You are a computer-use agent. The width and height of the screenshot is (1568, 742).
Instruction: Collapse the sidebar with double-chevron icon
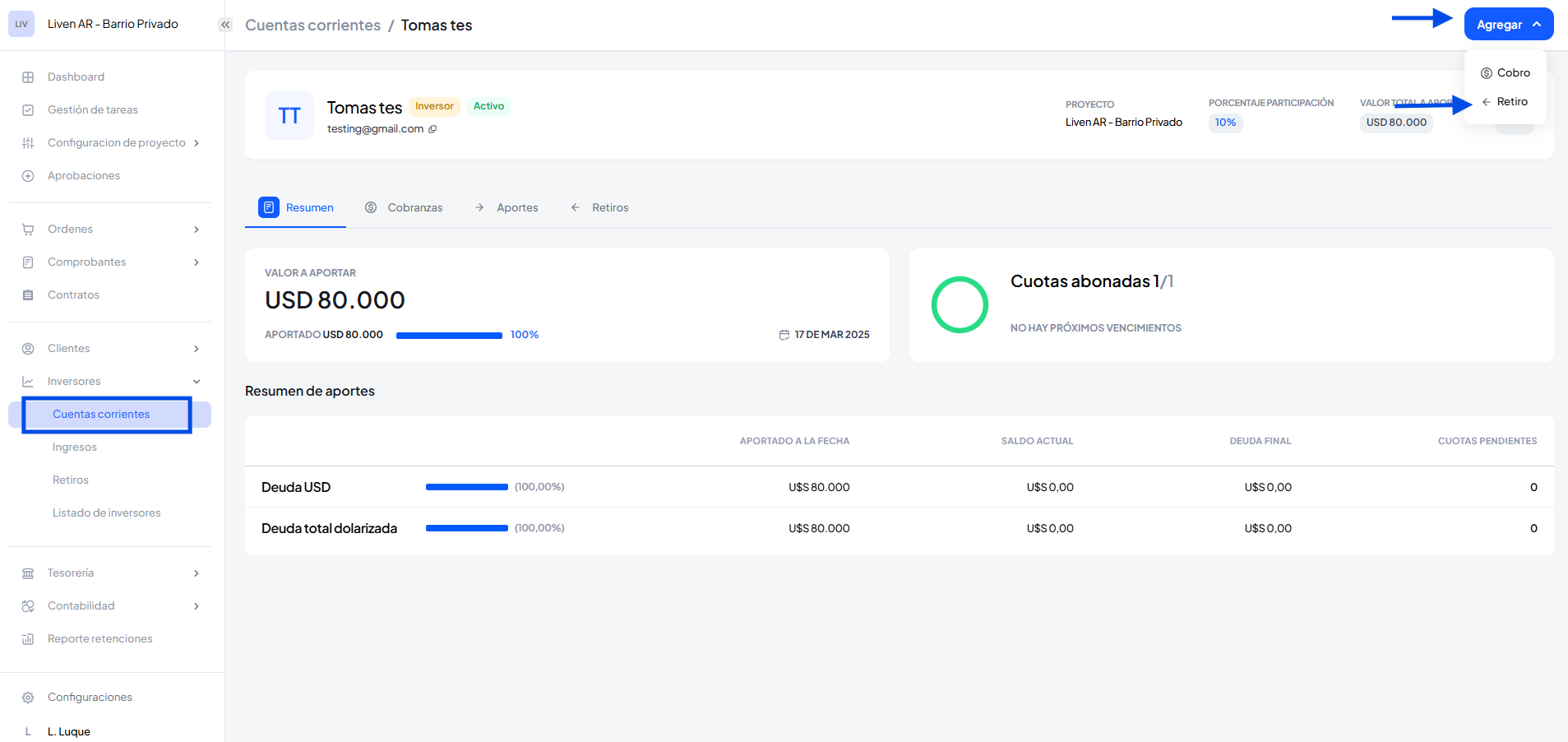[225, 25]
